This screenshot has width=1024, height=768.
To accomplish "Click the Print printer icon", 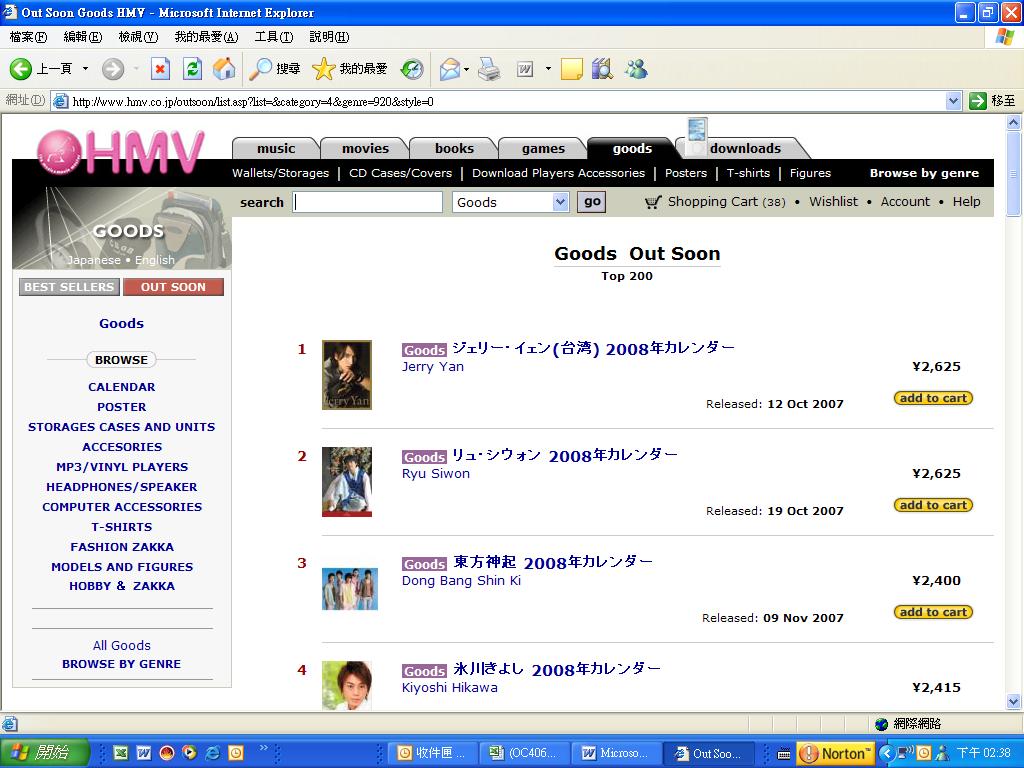I will (x=488, y=69).
